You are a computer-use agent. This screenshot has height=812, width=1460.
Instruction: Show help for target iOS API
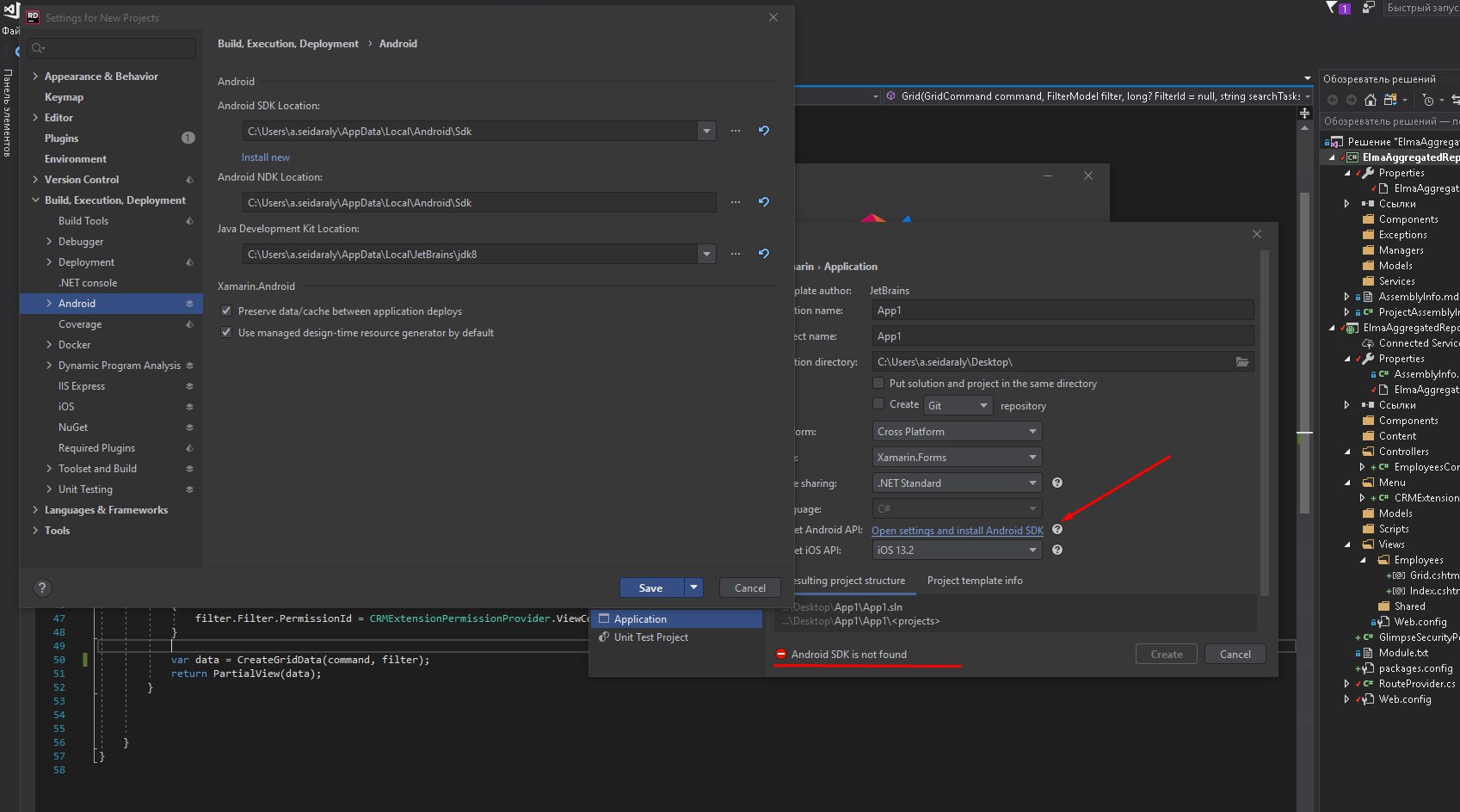coord(1057,550)
